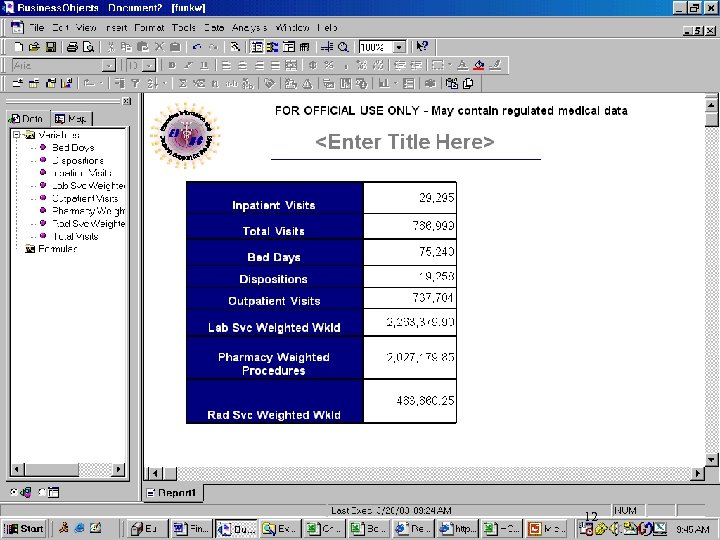Click the Data panel's scroll-left arrow
This screenshot has height=540, width=720.
tap(17, 469)
